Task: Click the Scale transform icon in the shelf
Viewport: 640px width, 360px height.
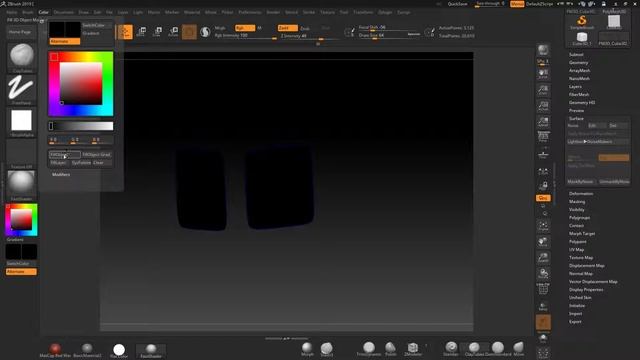Action: (158, 32)
